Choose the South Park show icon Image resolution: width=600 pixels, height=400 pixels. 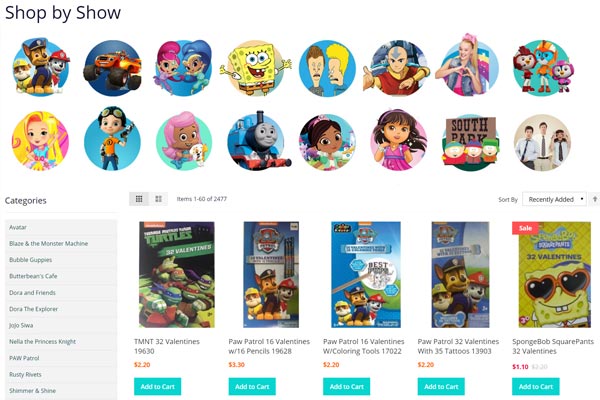[x=470, y=142]
